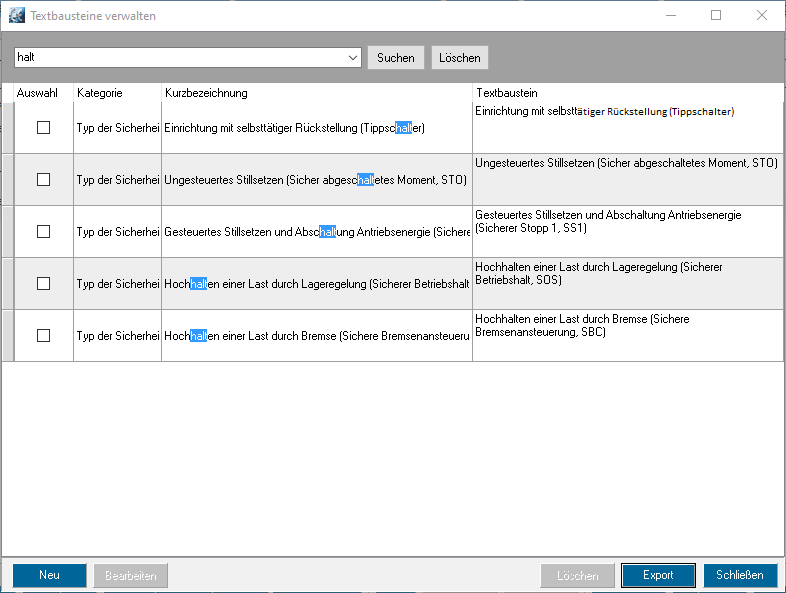Sort by the Kurzbezeichnung column header
786x593 pixels.
315,93
